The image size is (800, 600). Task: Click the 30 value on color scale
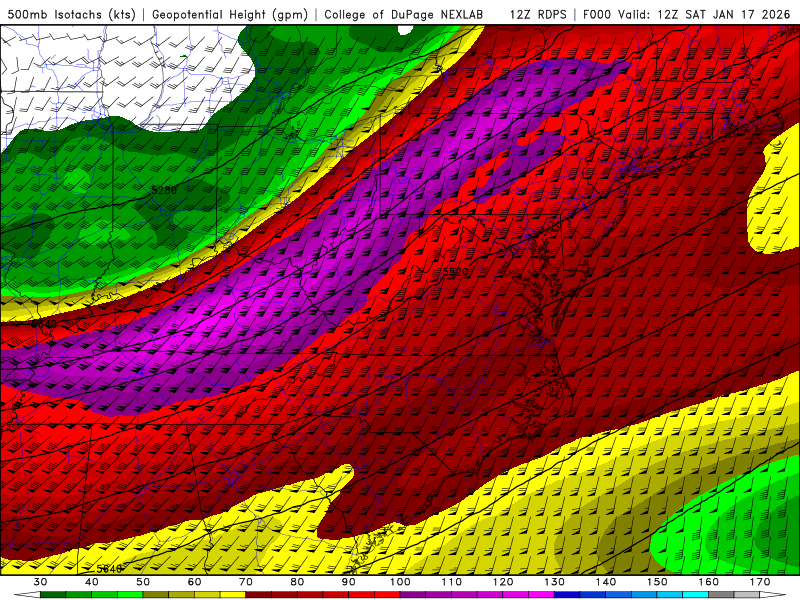click(40, 582)
